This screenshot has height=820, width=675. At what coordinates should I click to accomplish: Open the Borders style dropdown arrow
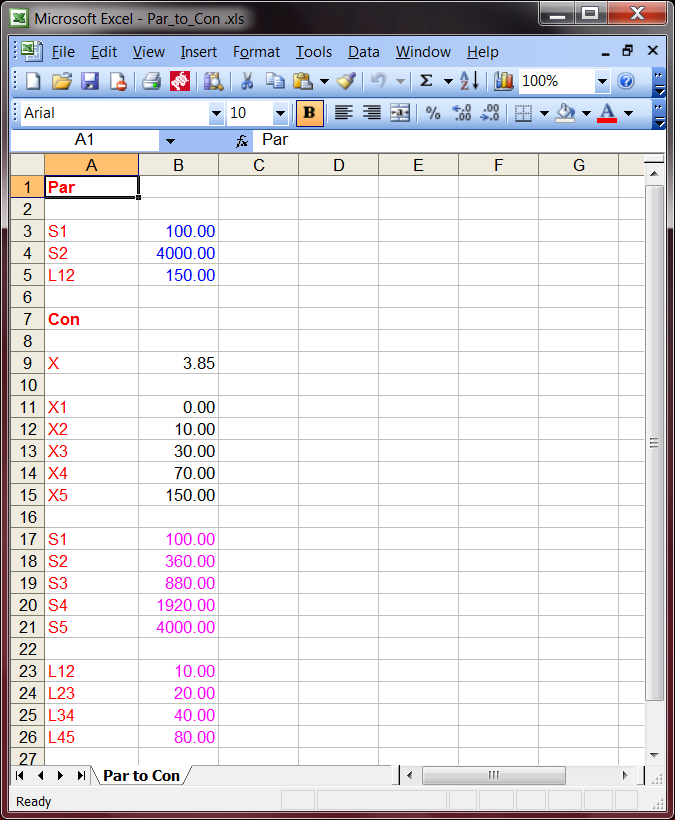pos(544,112)
